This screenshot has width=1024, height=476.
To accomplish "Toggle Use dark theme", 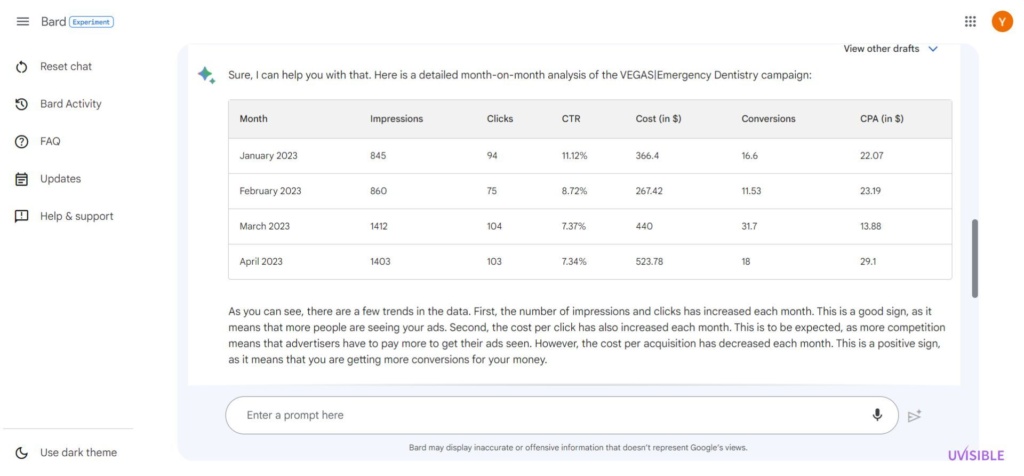I will tap(66, 452).
